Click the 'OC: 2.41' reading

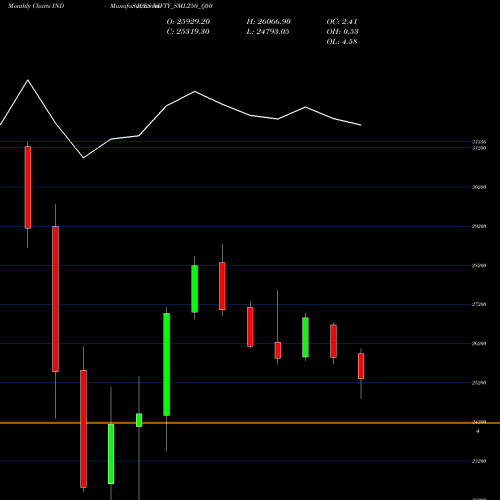(x=342, y=22)
